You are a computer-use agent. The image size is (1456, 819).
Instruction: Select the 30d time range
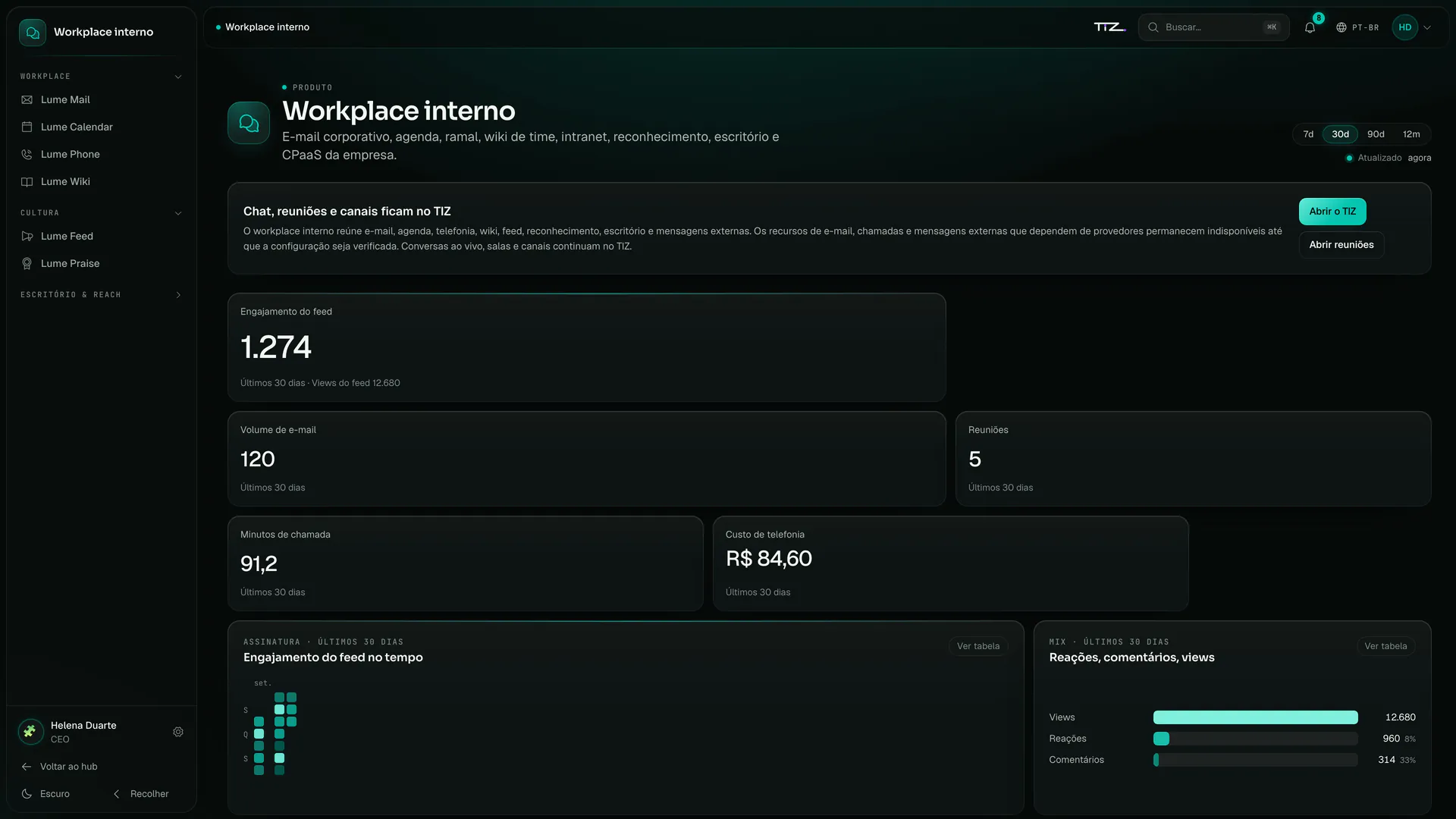pos(1341,134)
